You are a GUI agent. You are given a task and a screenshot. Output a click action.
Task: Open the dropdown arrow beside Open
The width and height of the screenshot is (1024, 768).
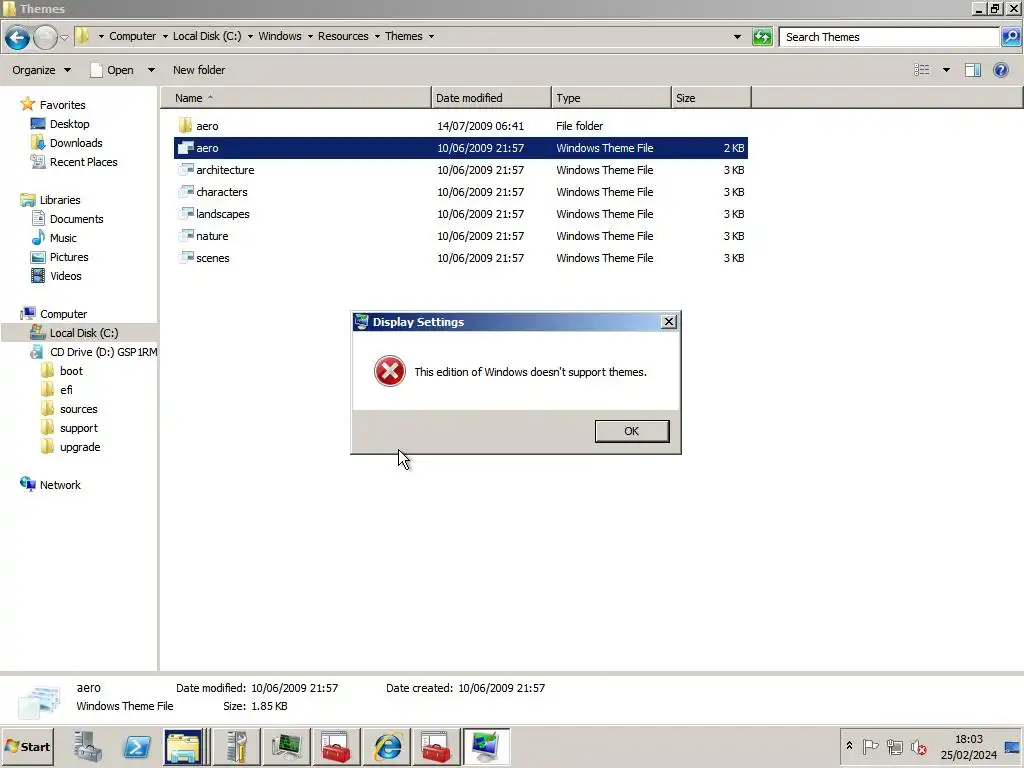coord(151,70)
